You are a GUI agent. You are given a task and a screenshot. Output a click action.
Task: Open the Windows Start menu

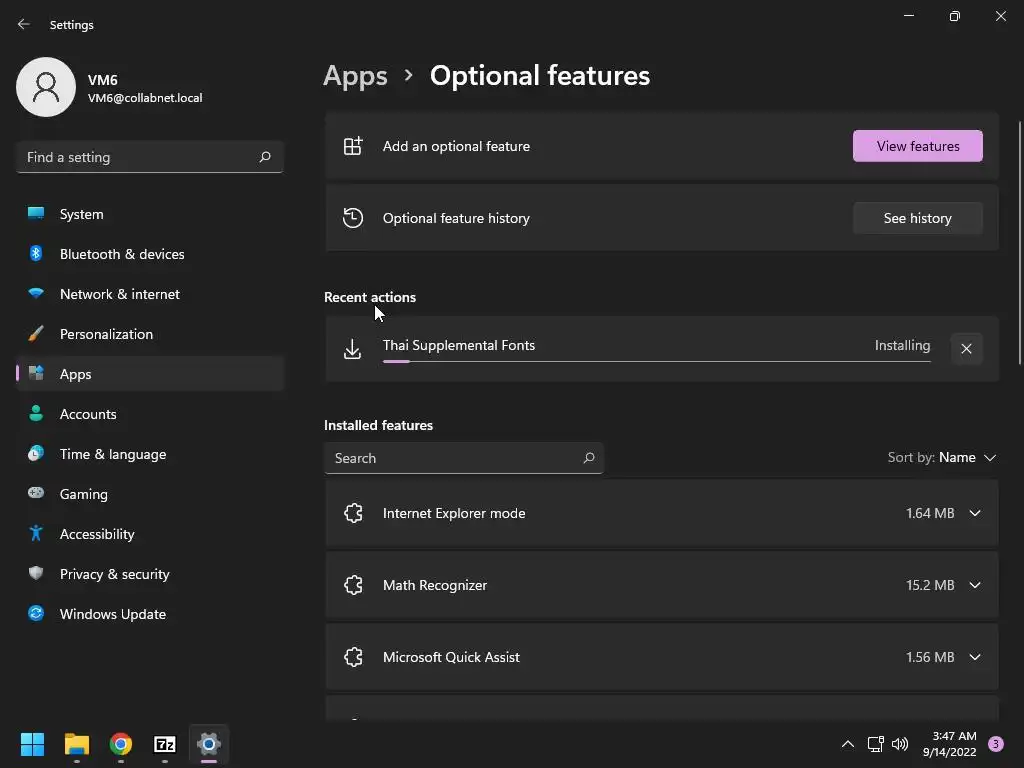[x=33, y=744]
